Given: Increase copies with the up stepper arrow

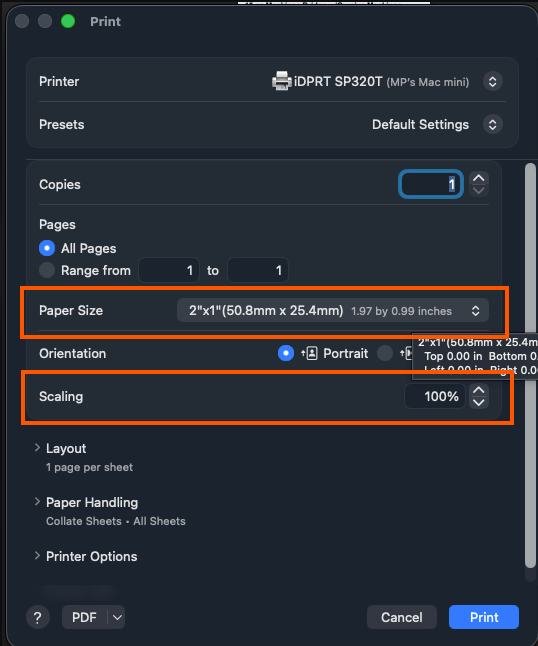Looking at the screenshot, I should tap(479, 178).
